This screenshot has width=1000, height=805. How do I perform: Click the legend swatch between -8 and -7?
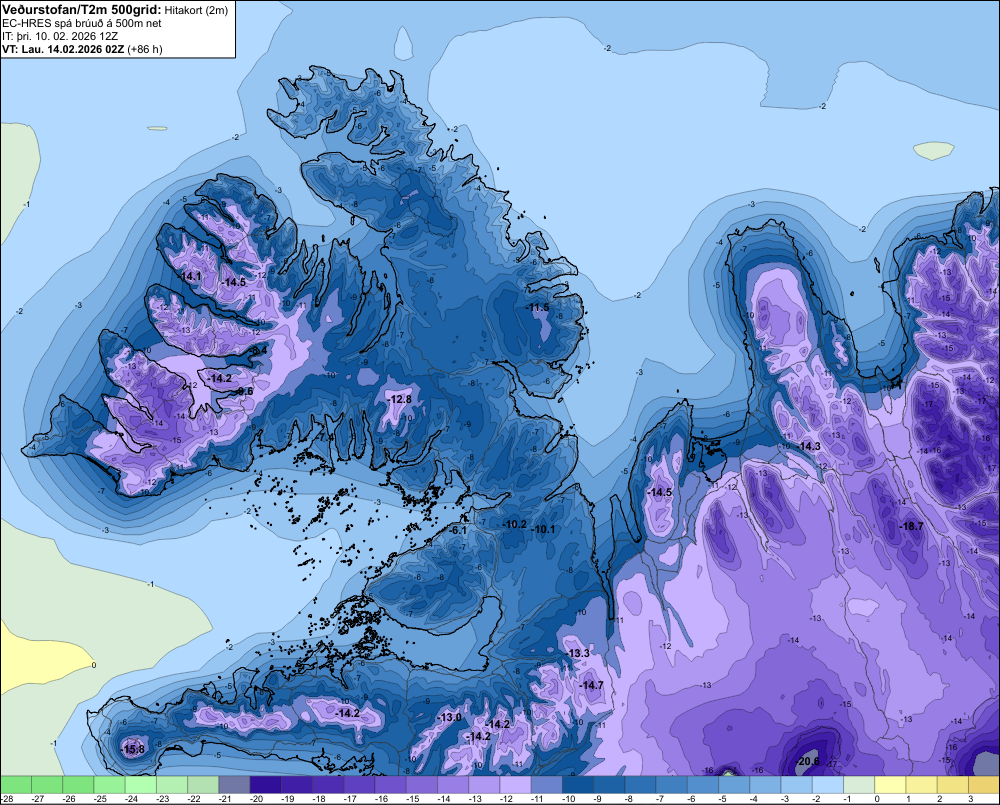[640, 784]
